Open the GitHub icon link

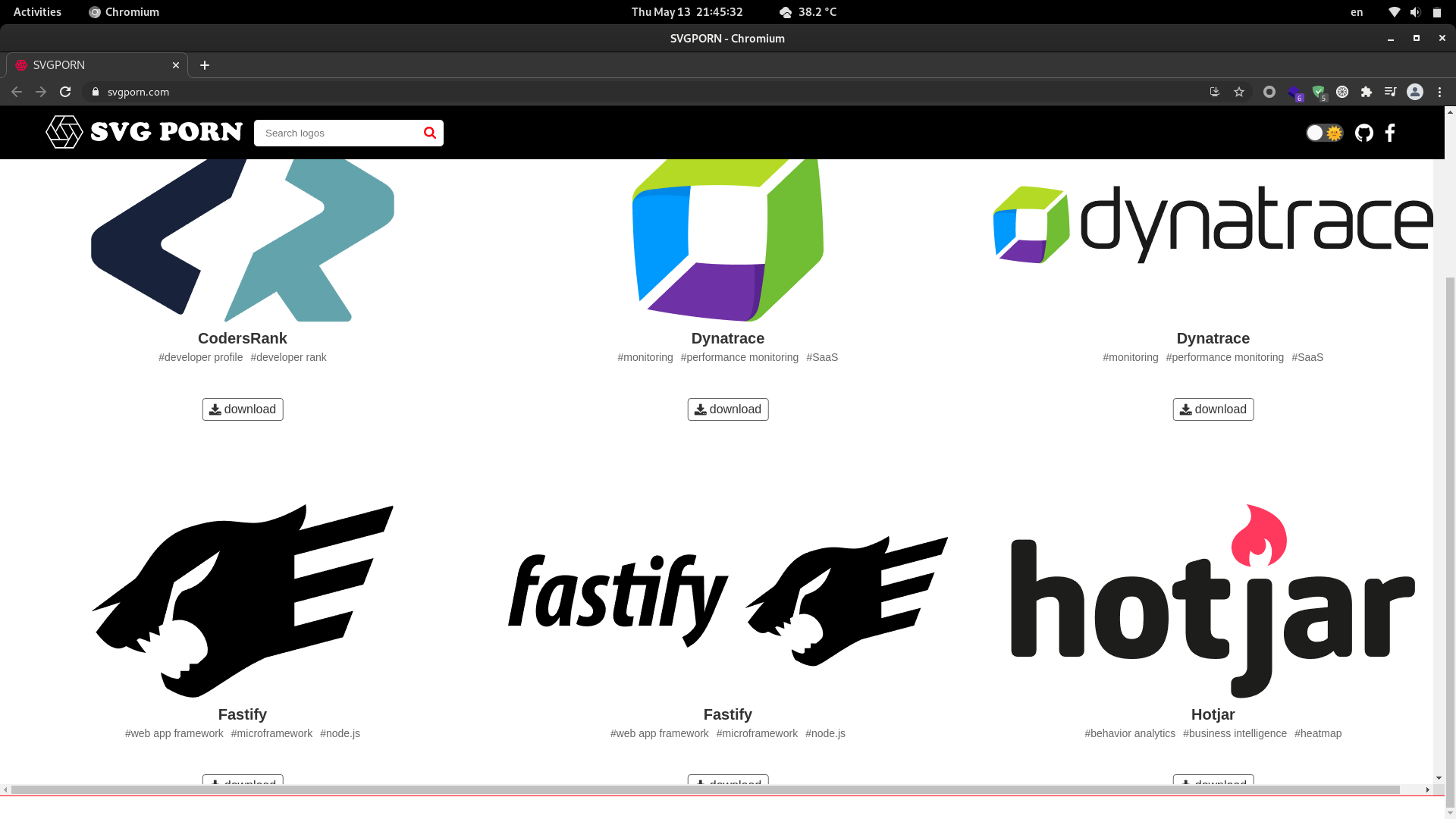click(1363, 133)
